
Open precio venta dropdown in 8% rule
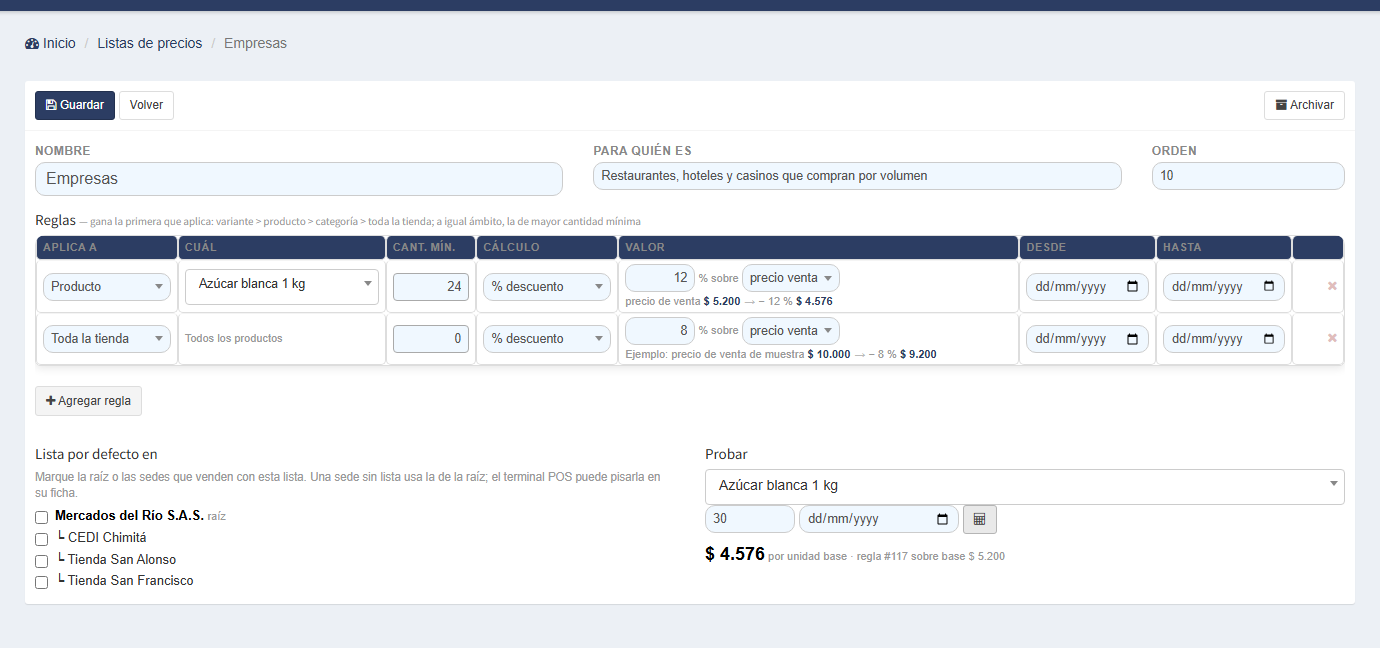click(790, 330)
